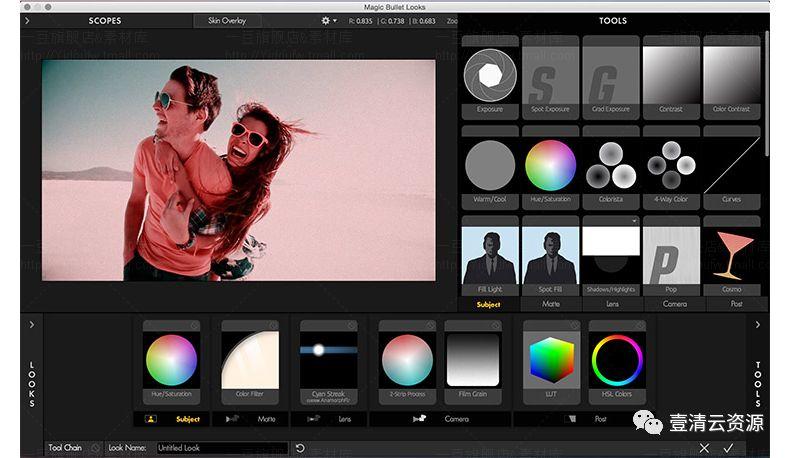Image resolution: width=790 pixels, height=458 pixels.
Task: Select the 2-Strip Process card
Action: point(407,362)
